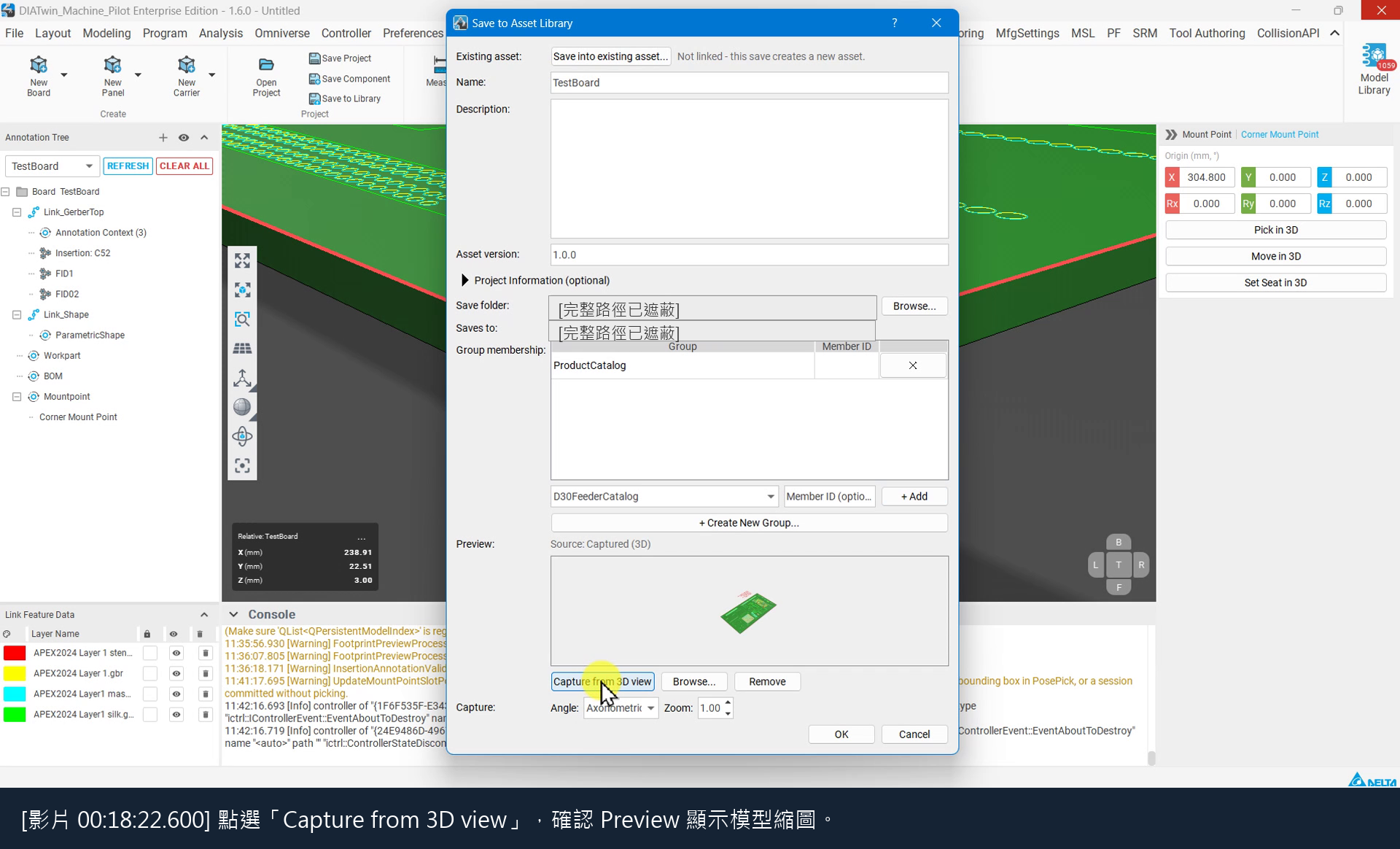1400x849 pixels.
Task: Collapse Mount Point panel double chevron
Action: (x=1171, y=134)
